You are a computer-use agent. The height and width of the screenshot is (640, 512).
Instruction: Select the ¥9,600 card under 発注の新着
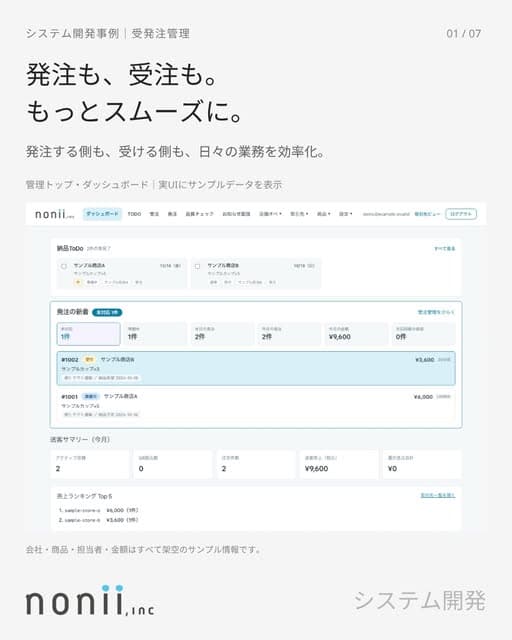pyautogui.click(x=356, y=334)
